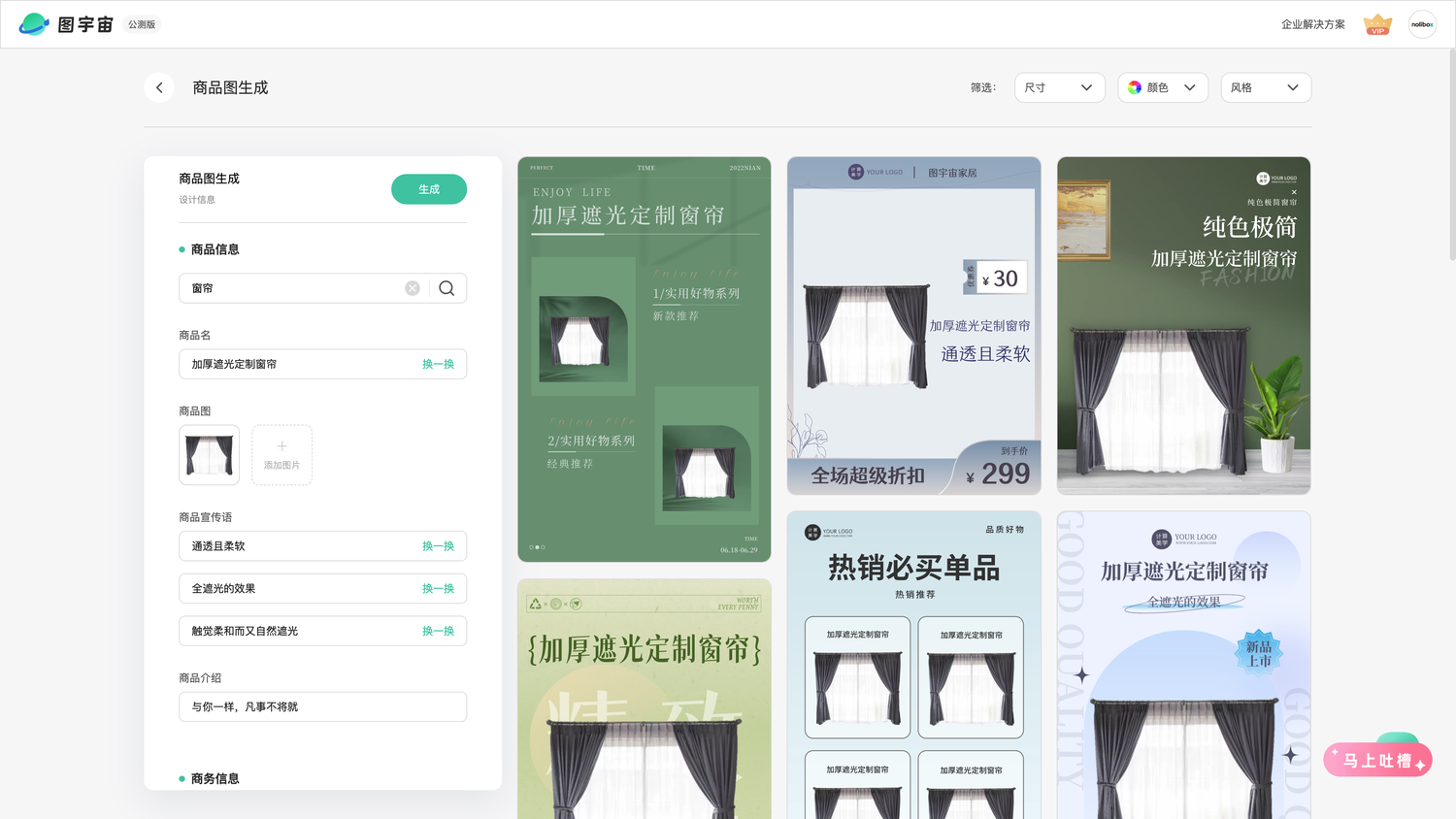Click 换一换 for 商品名
This screenshot has width=1456, height=819.
438,364
